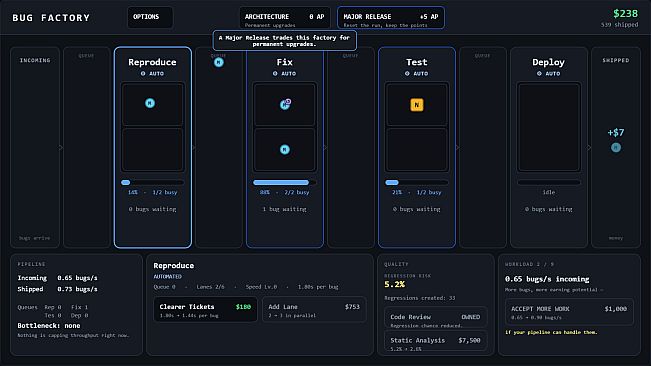
Task: Open the Options menu
Action: coord(150,17)
